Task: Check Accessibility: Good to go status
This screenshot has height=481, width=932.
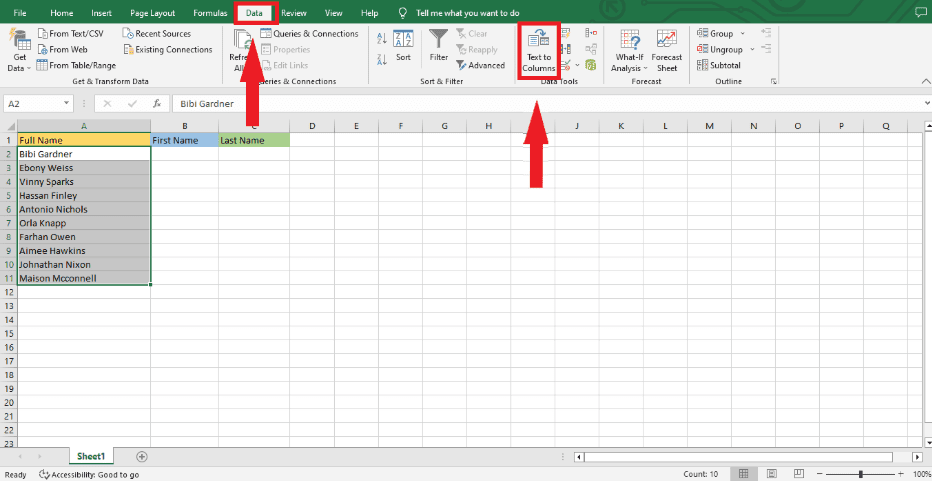Action: click(x=89, y=474)
